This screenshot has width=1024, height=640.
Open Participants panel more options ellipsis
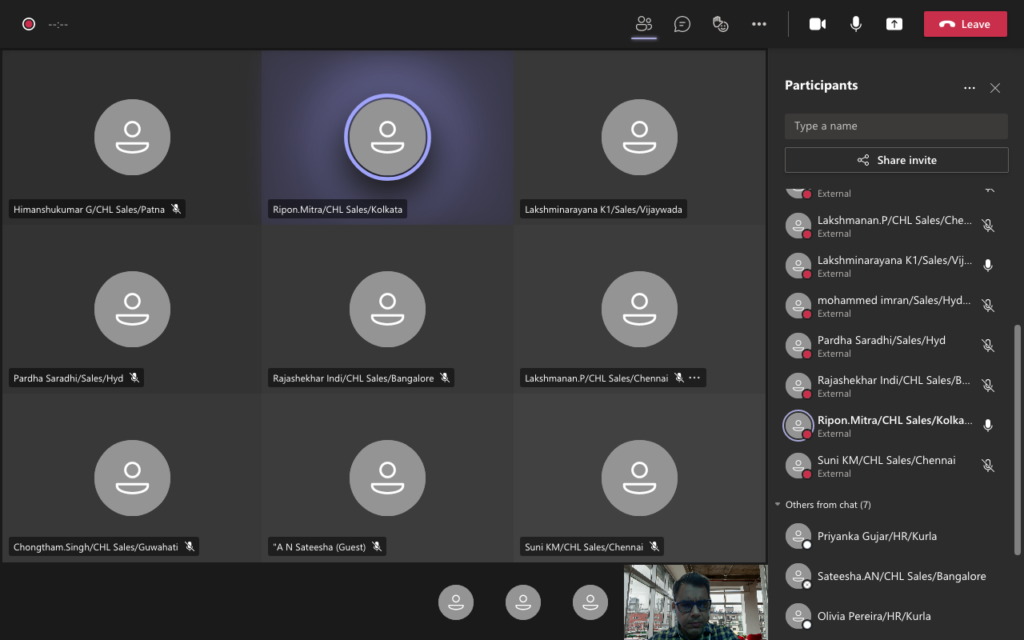click(x=969, y=88)
